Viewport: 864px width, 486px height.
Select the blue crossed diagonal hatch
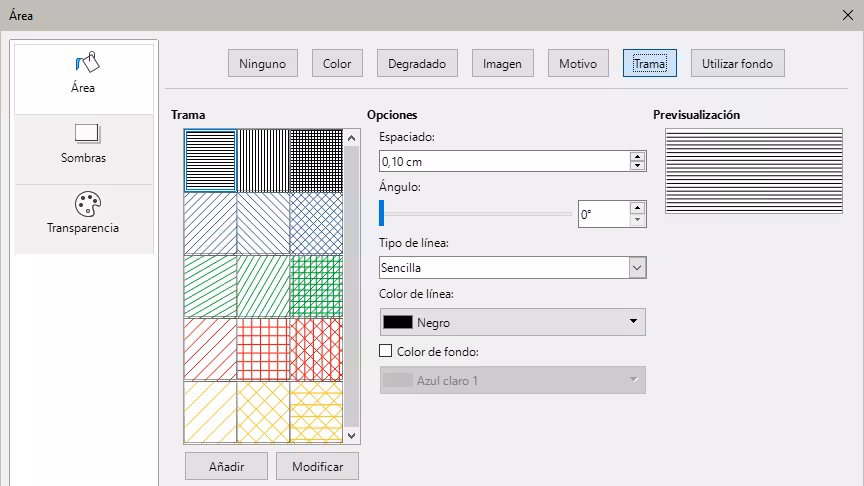tap(316, 224)
